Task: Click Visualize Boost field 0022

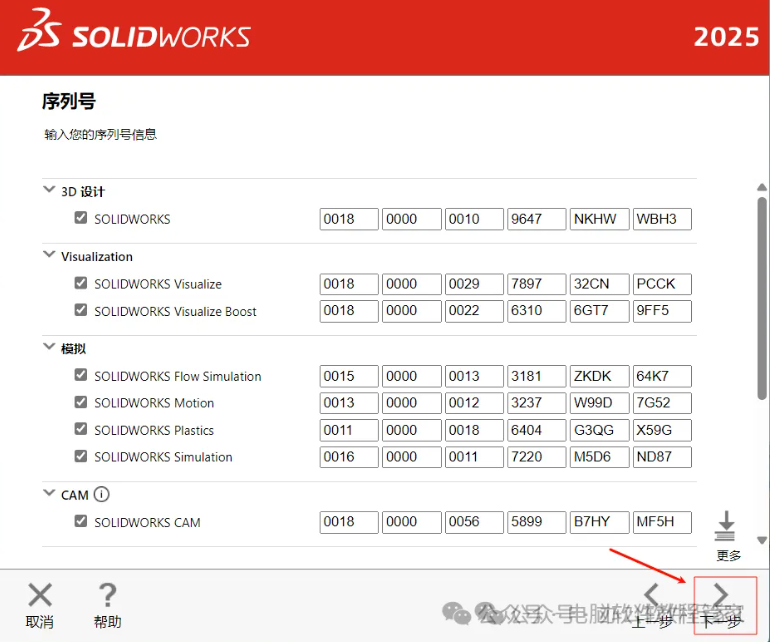Action: (474, 311)
